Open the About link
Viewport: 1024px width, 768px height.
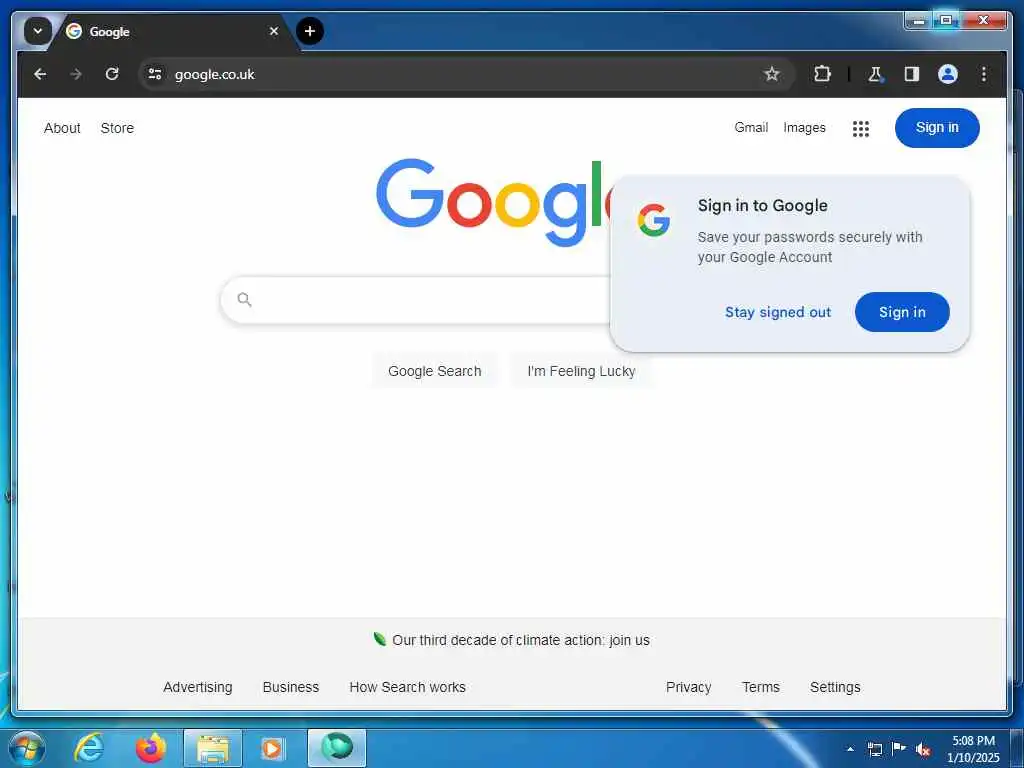tap(62, 128)
